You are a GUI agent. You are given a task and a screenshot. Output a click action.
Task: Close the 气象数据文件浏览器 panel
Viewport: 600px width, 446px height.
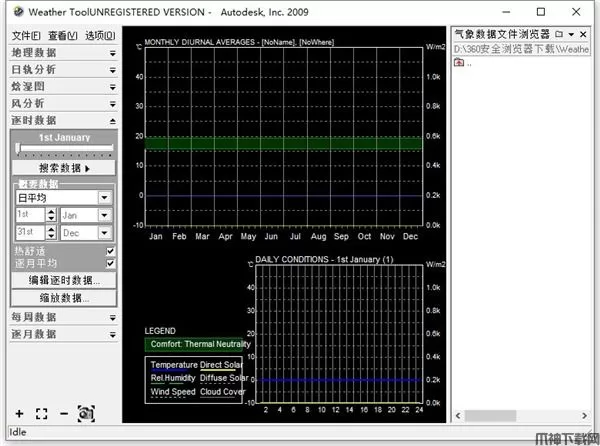click(x=584, y=34)
